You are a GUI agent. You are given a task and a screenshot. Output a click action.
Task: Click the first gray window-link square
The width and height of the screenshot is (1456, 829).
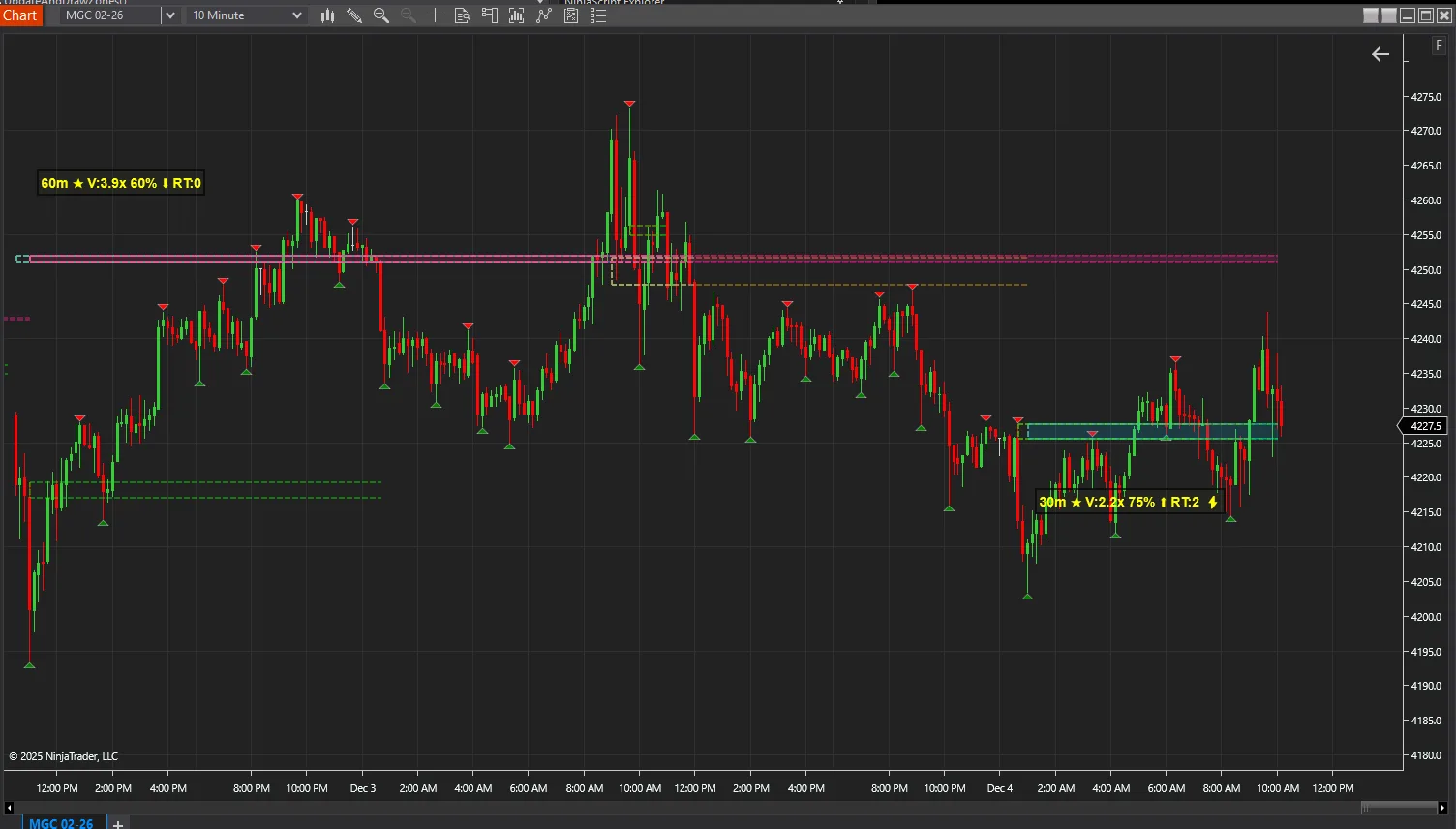[x=1371, y=15]
